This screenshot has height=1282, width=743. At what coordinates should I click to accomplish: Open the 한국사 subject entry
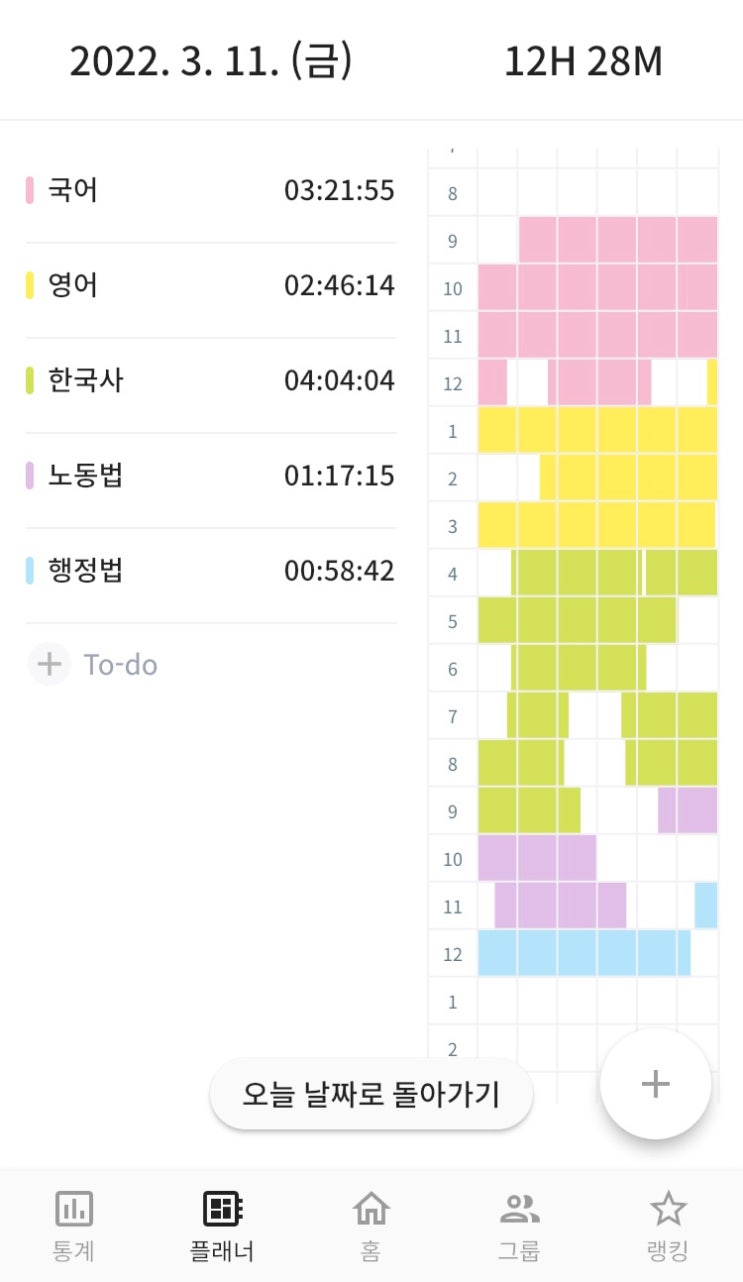[x=210, y=381]
